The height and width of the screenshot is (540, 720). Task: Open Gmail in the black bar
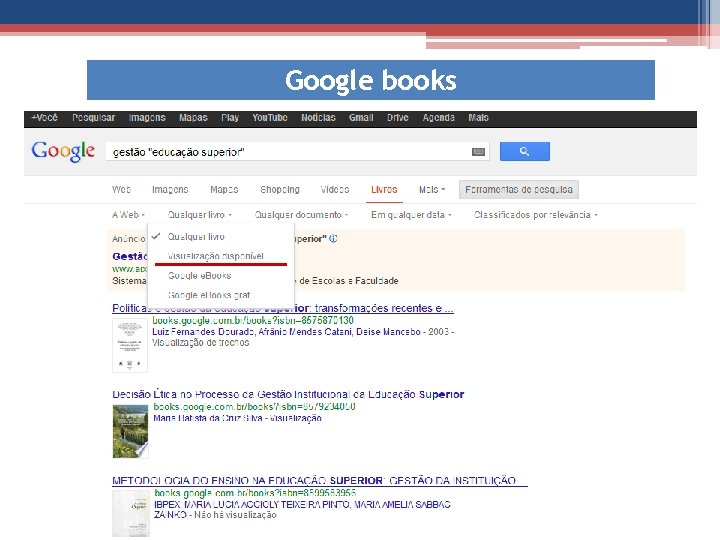point(361,118)
